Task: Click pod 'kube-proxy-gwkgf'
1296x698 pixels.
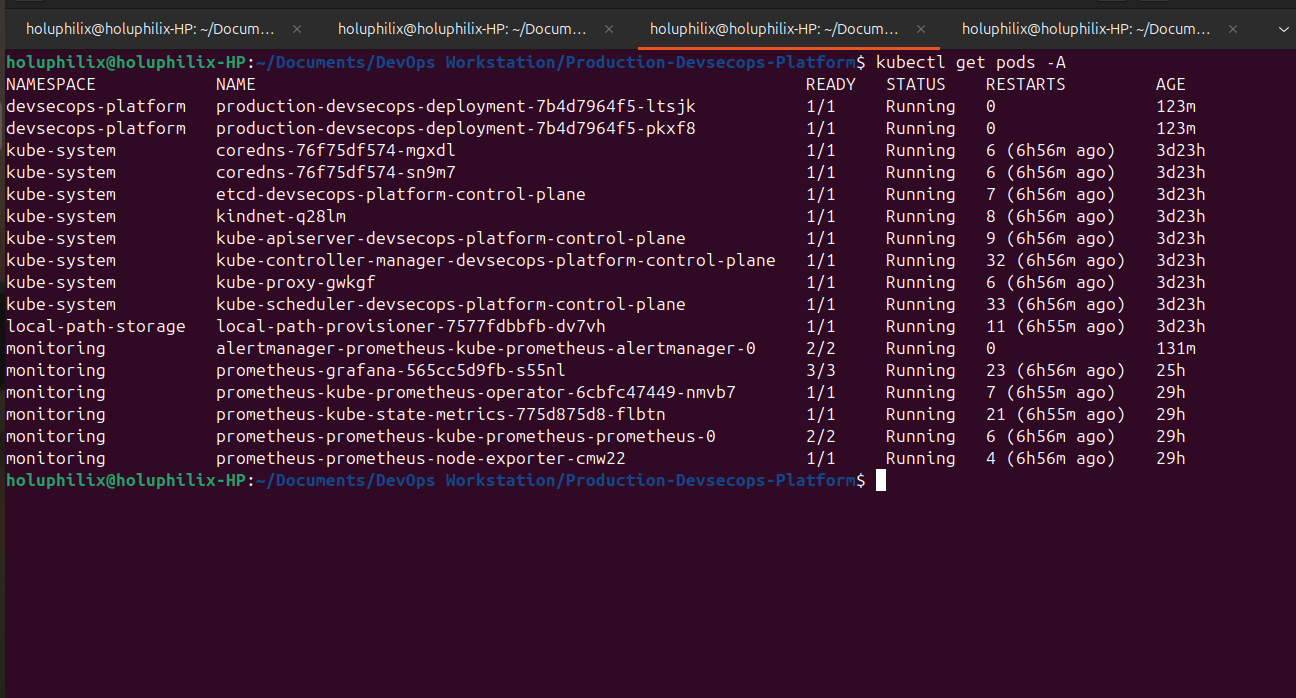Action: click(x=296, y=282)
